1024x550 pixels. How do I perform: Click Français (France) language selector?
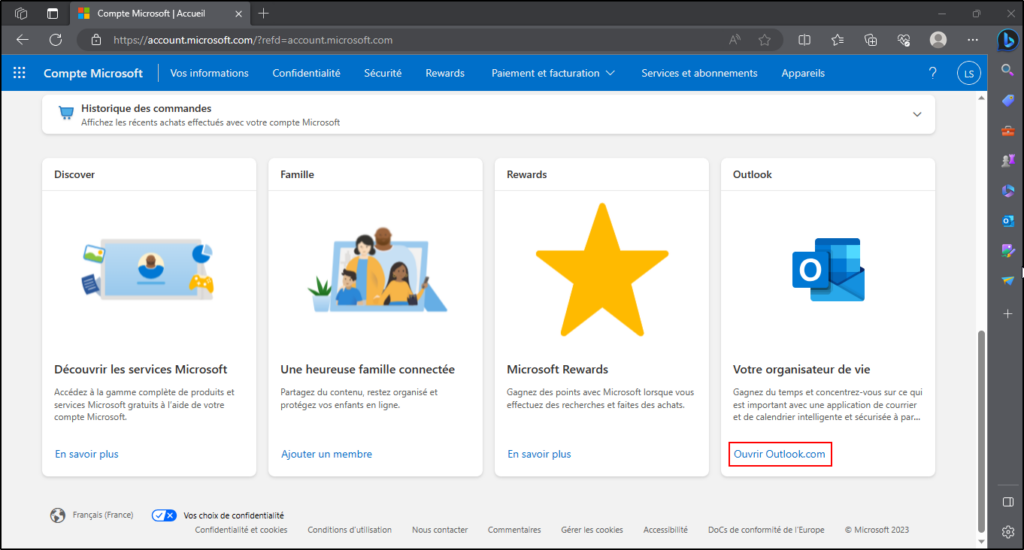[103, 515]
